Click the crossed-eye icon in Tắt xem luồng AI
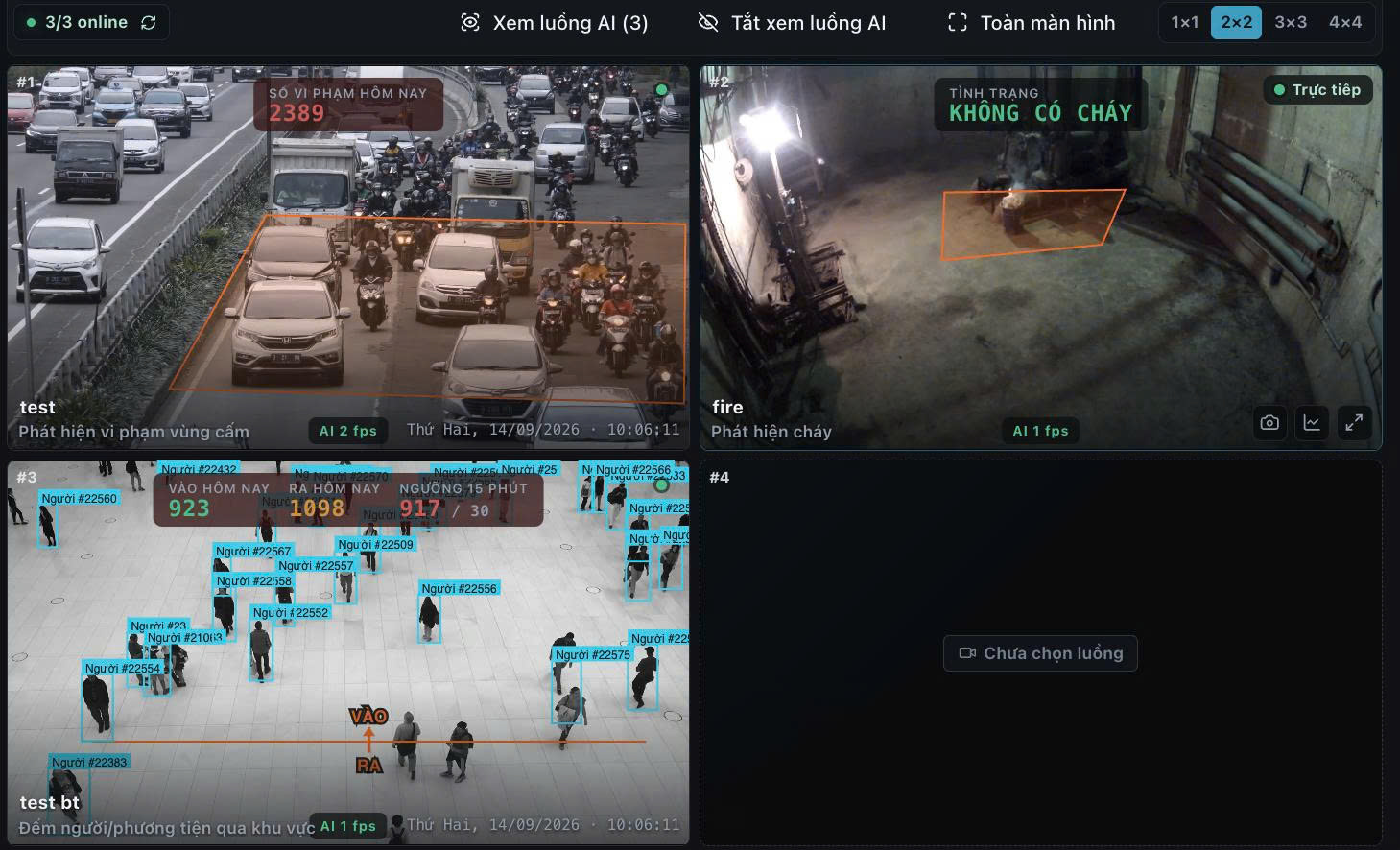1400x850 pixels. 708,22
